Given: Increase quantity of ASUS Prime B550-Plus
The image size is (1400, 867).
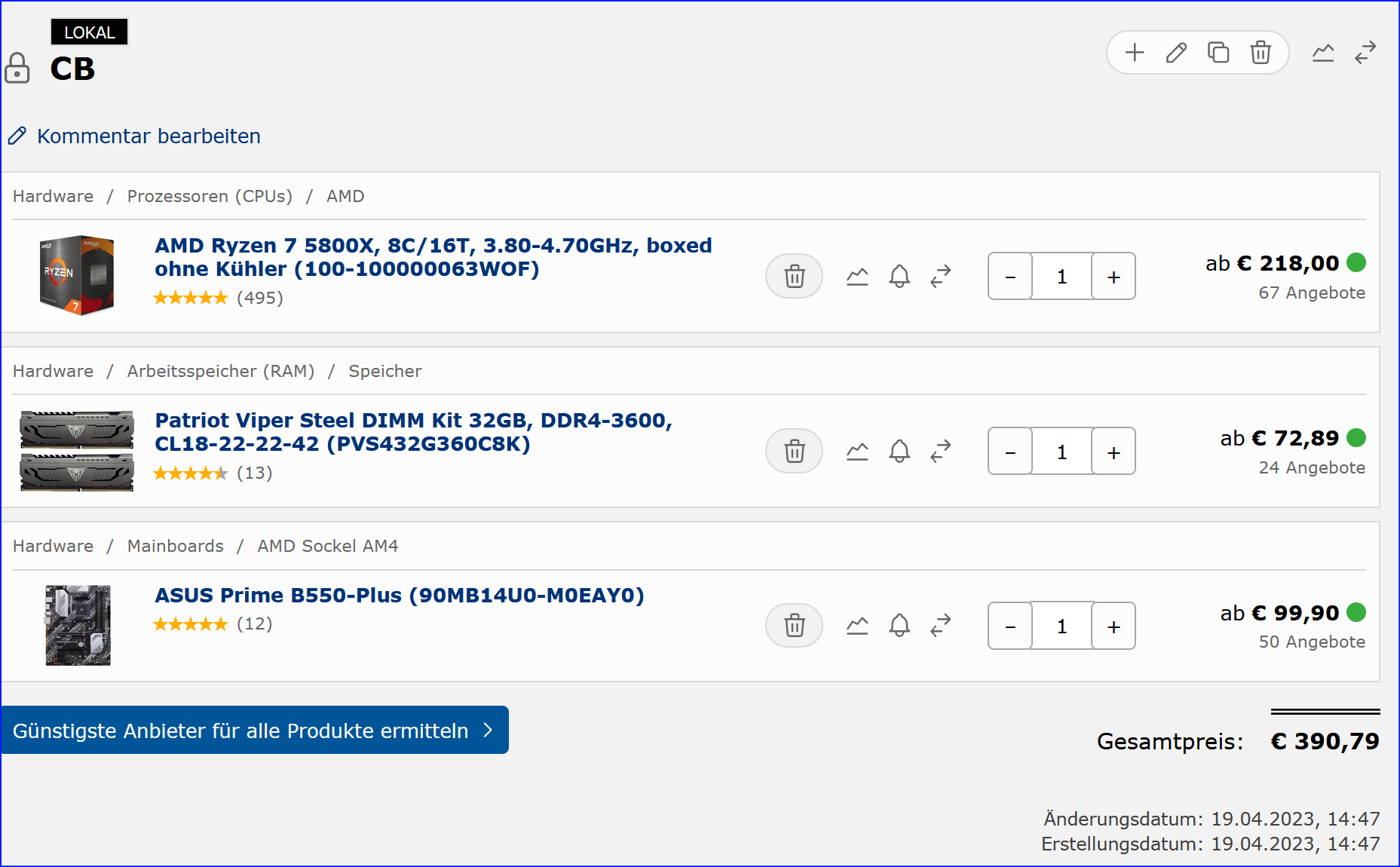Looking at the screenshot, I should point(1114,626).
